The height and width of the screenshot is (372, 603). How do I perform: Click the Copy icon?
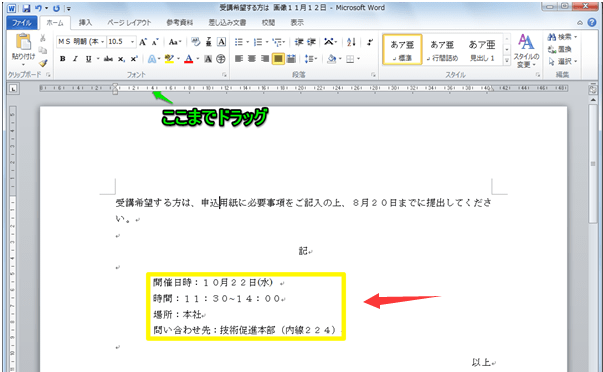coord(43,50)
